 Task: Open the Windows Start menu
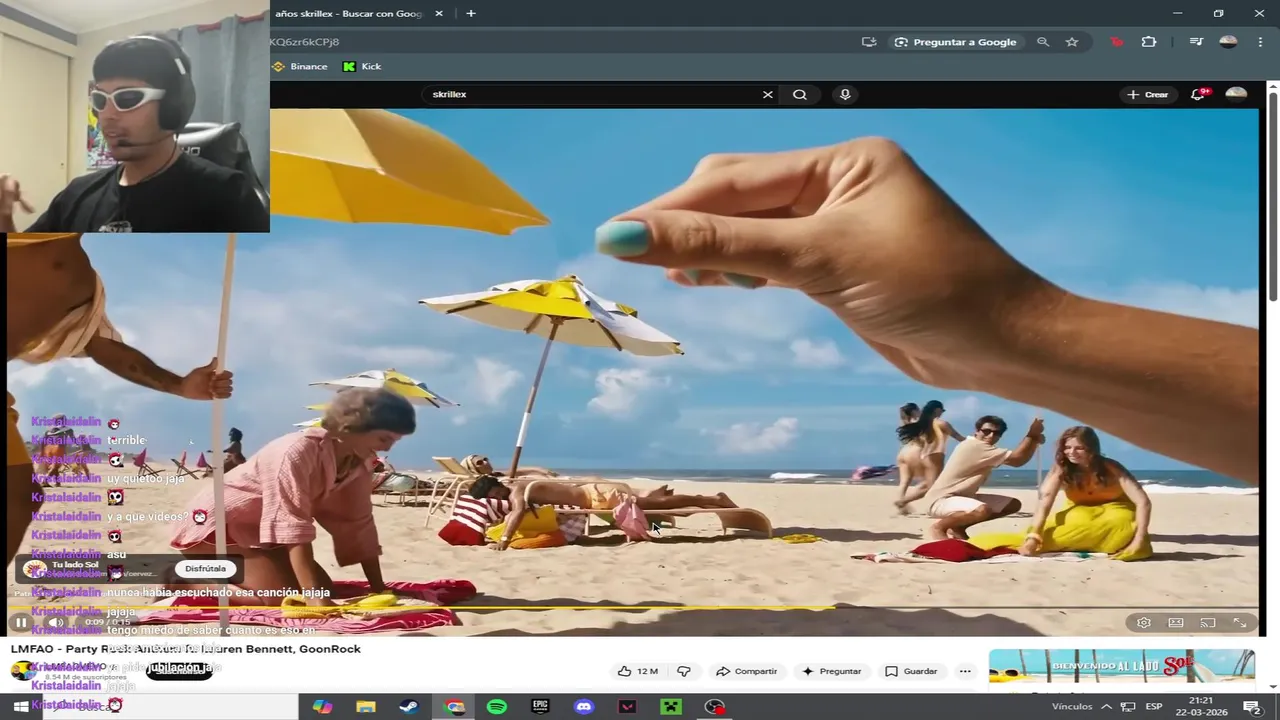point(20,707)
